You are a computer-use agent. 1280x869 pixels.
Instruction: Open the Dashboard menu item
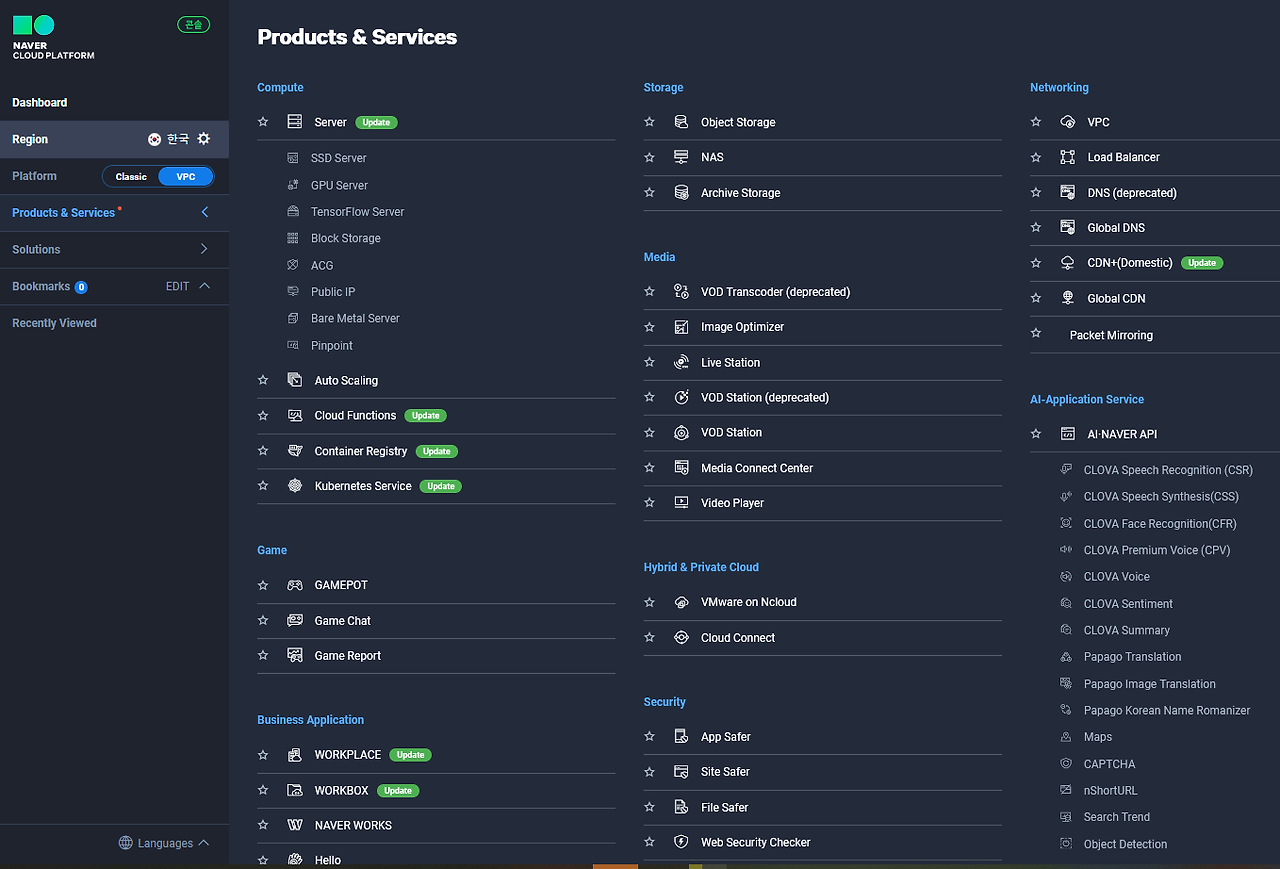click(x=40, y=102)
